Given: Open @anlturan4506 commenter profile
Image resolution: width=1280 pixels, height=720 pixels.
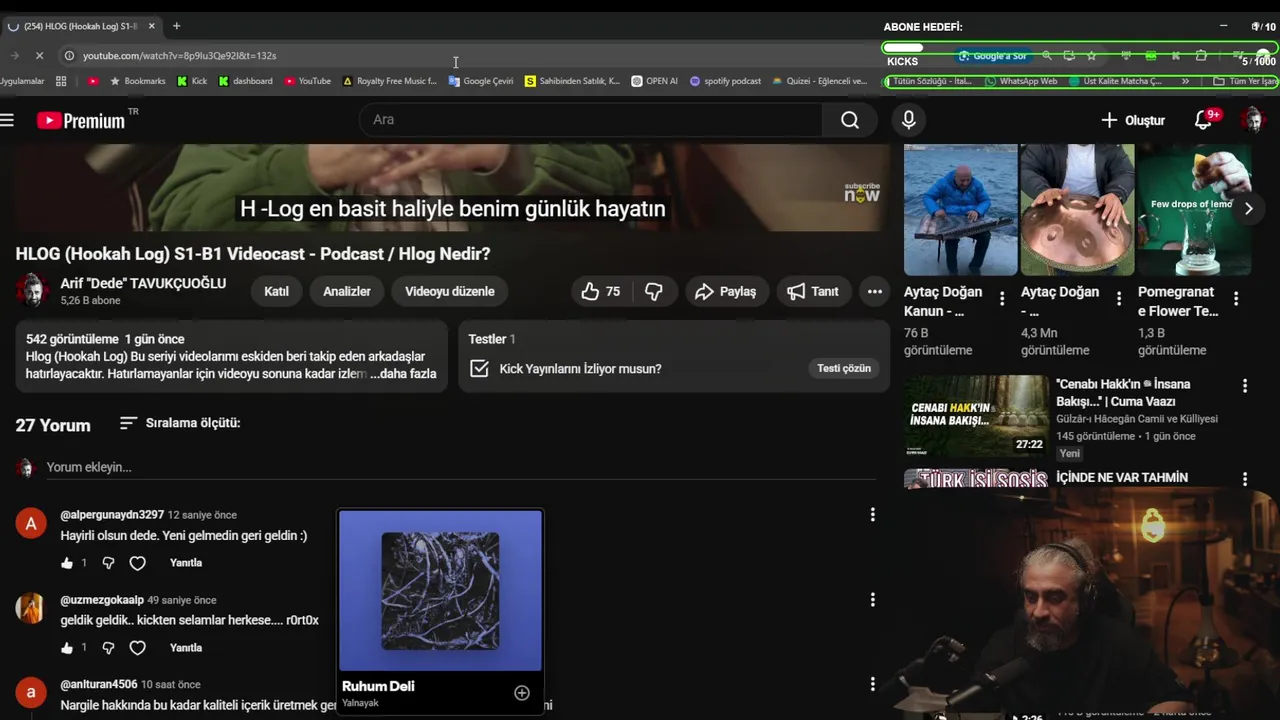Looking at the screenshot, I should 99,685.
